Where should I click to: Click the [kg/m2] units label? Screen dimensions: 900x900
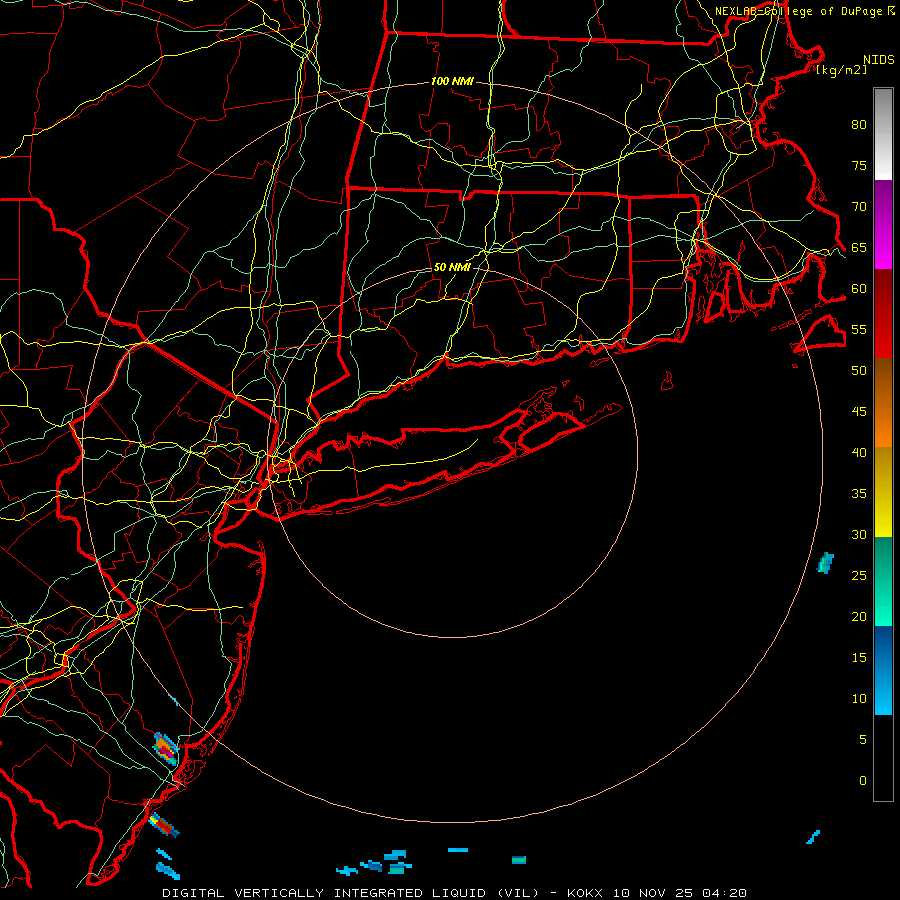click(842, 70)
